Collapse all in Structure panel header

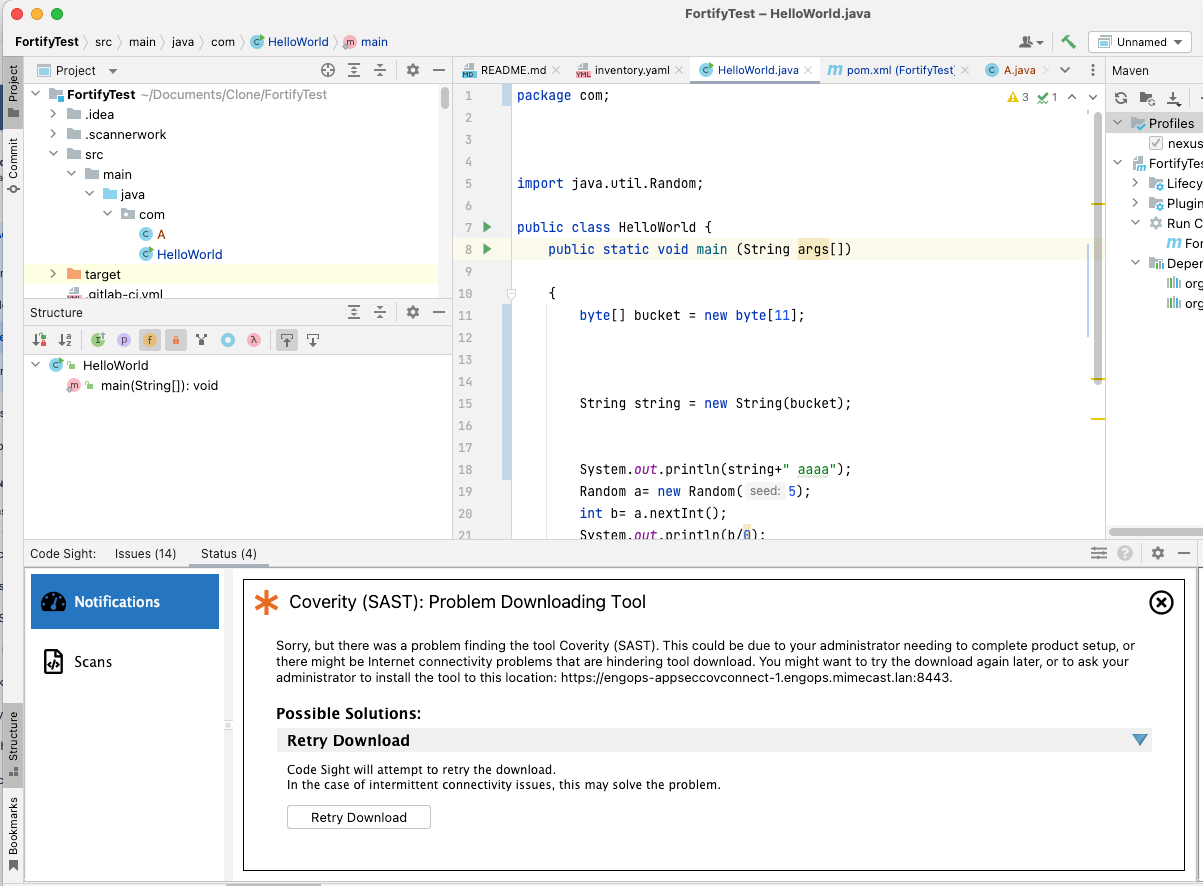[380, 312]
